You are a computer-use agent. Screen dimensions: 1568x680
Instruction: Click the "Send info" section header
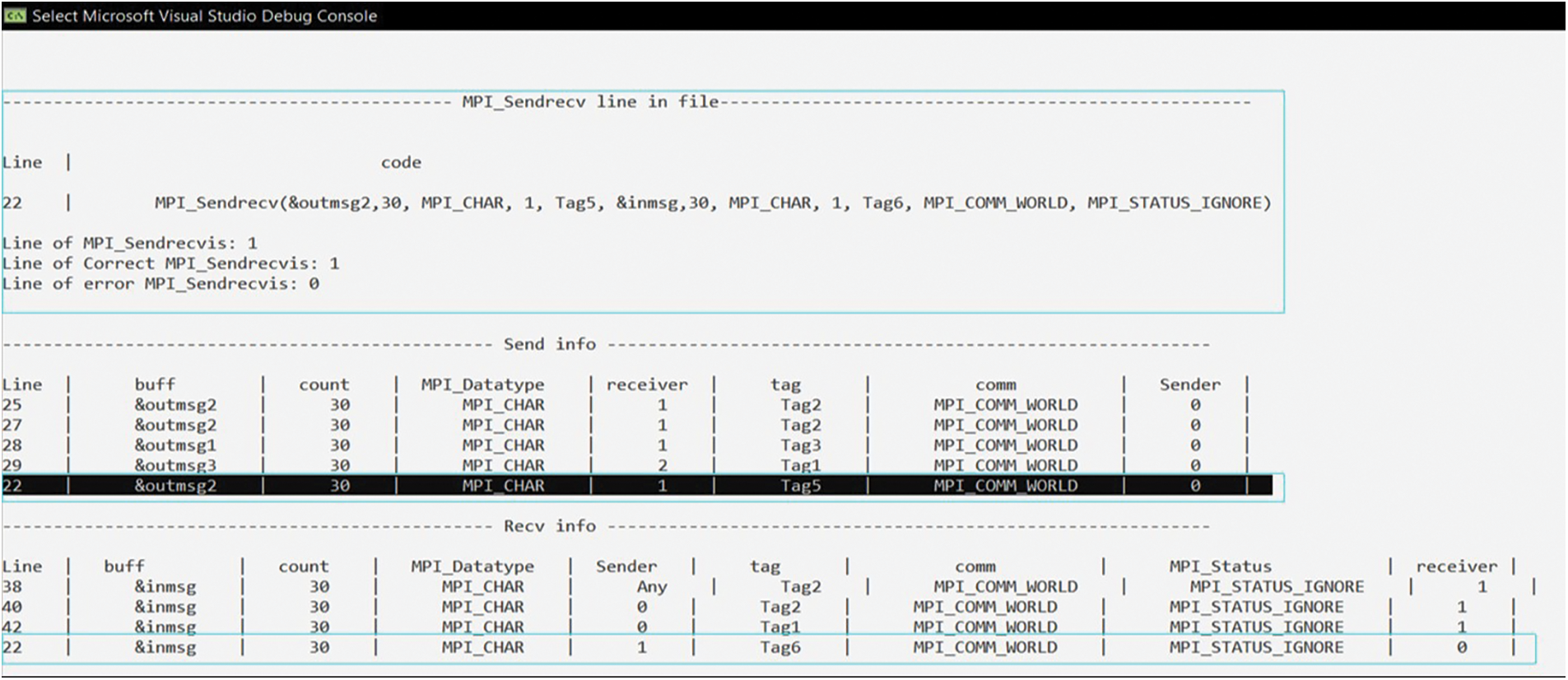pyautogui.click(x=549, y=344)
